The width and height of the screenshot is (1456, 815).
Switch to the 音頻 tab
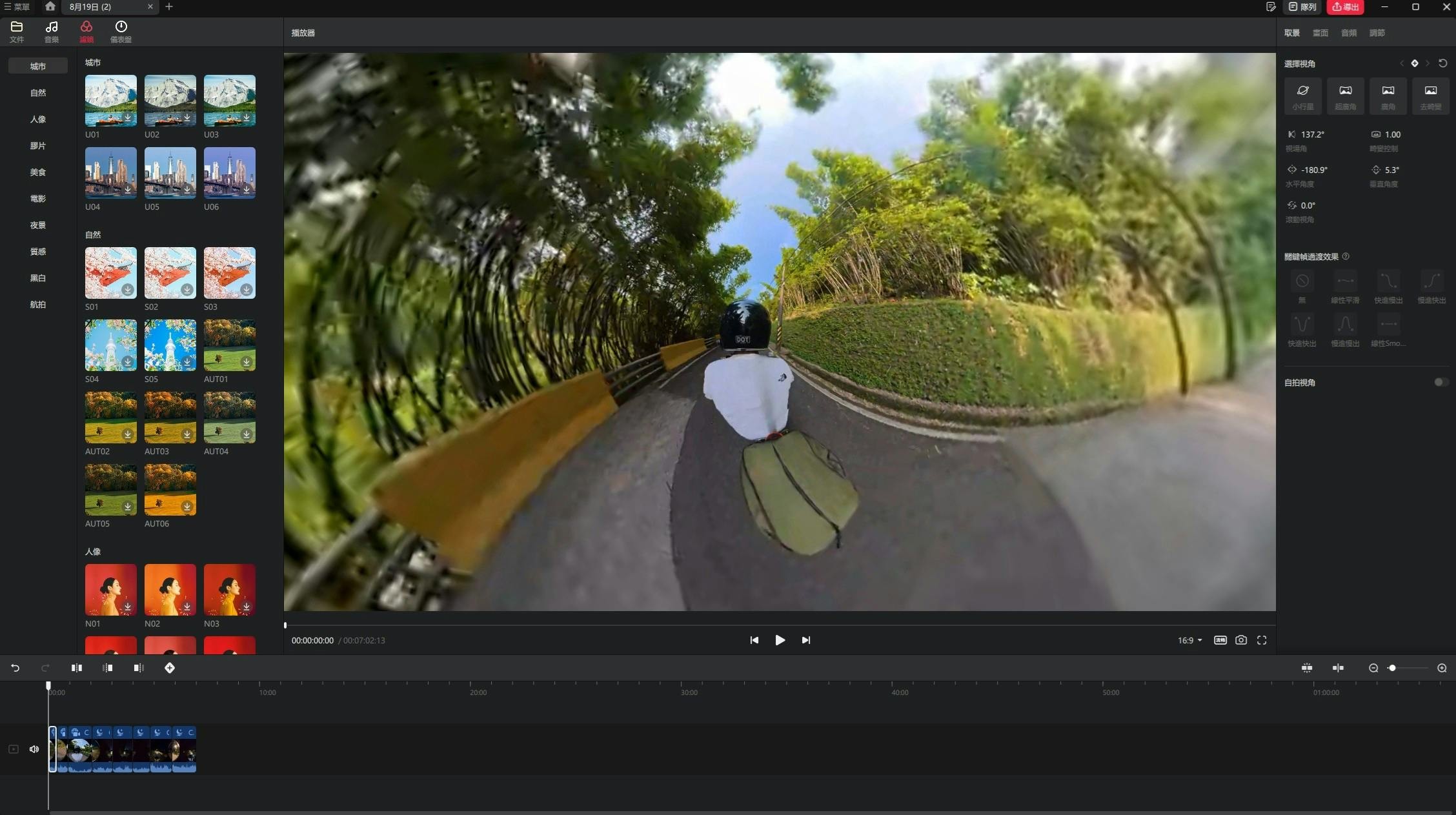[x=1348, y=33]
